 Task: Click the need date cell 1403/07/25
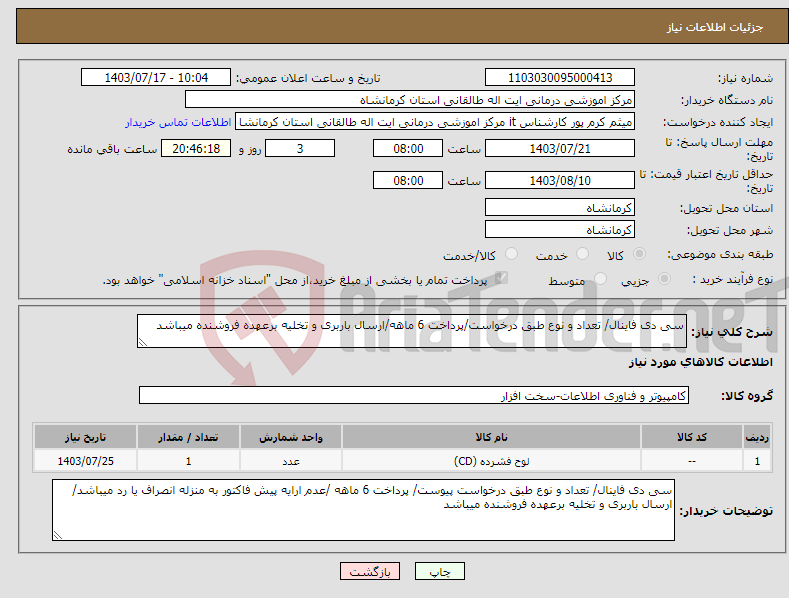(86, 461)
